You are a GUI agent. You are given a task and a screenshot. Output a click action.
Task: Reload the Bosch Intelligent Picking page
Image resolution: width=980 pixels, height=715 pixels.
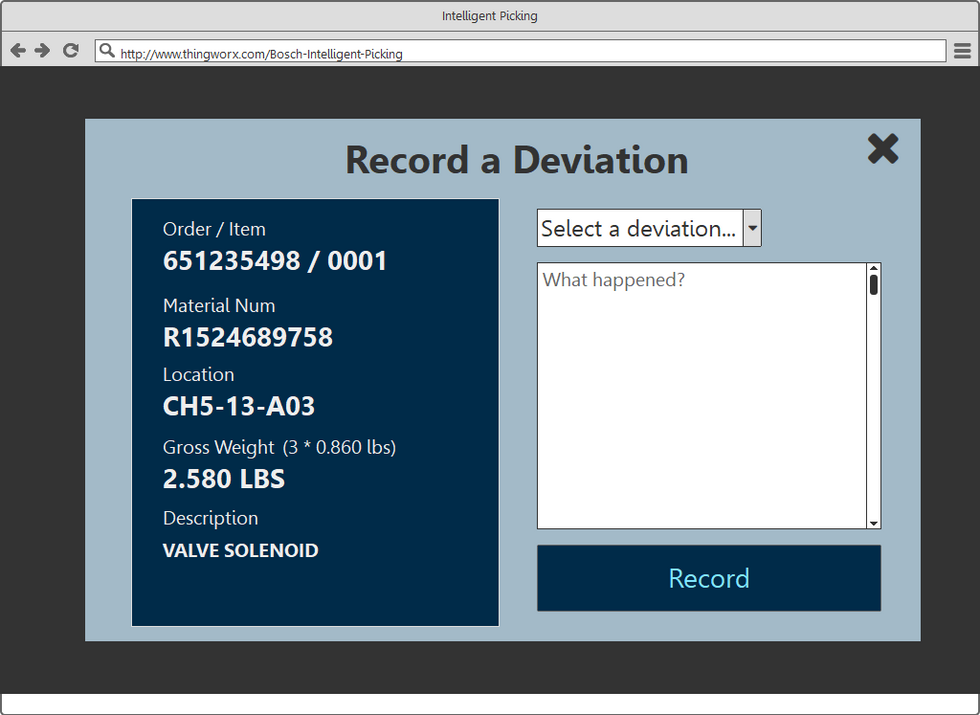(x=70, y=50)
